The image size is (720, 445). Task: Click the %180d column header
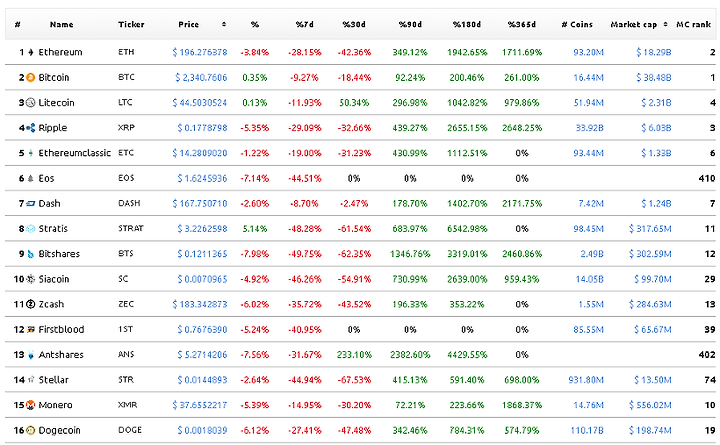(467, 24)
